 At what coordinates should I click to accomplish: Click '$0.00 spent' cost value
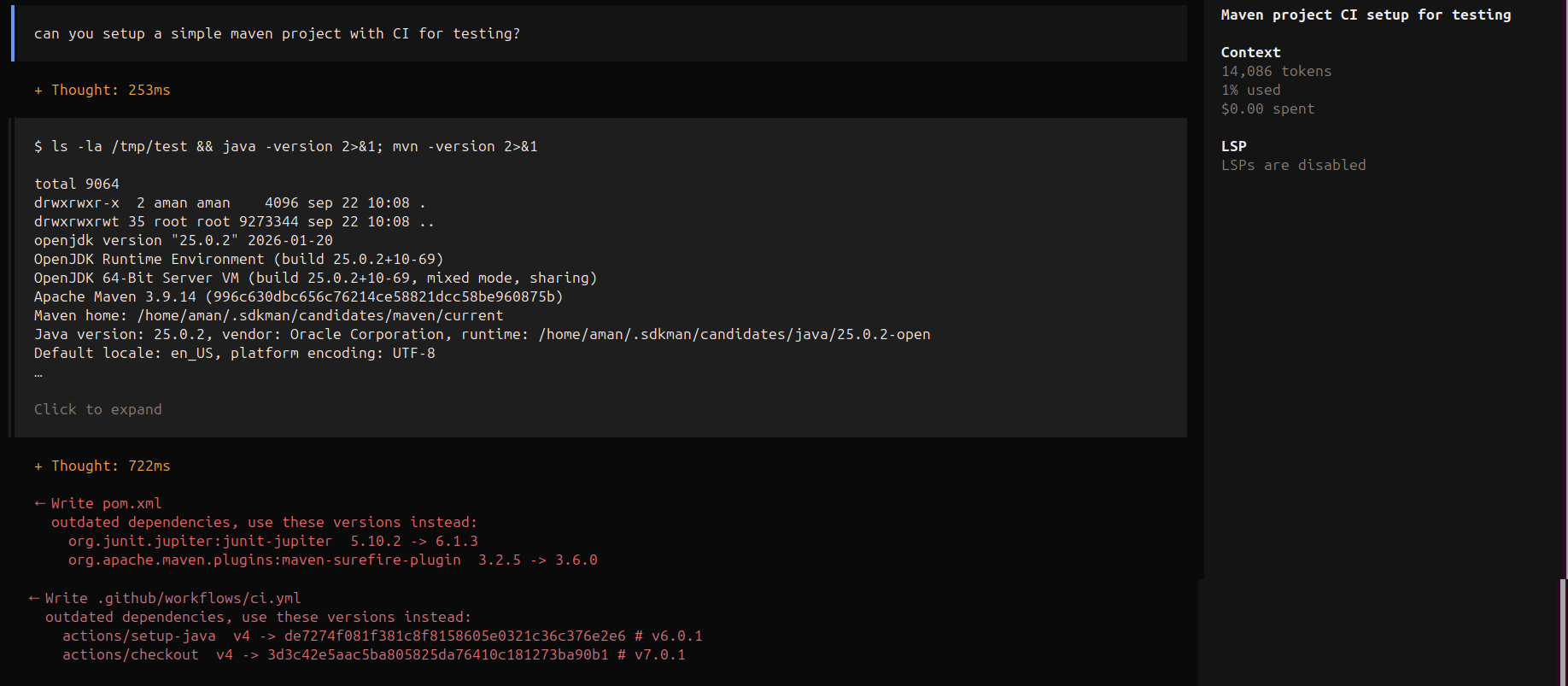point(1267,108)
